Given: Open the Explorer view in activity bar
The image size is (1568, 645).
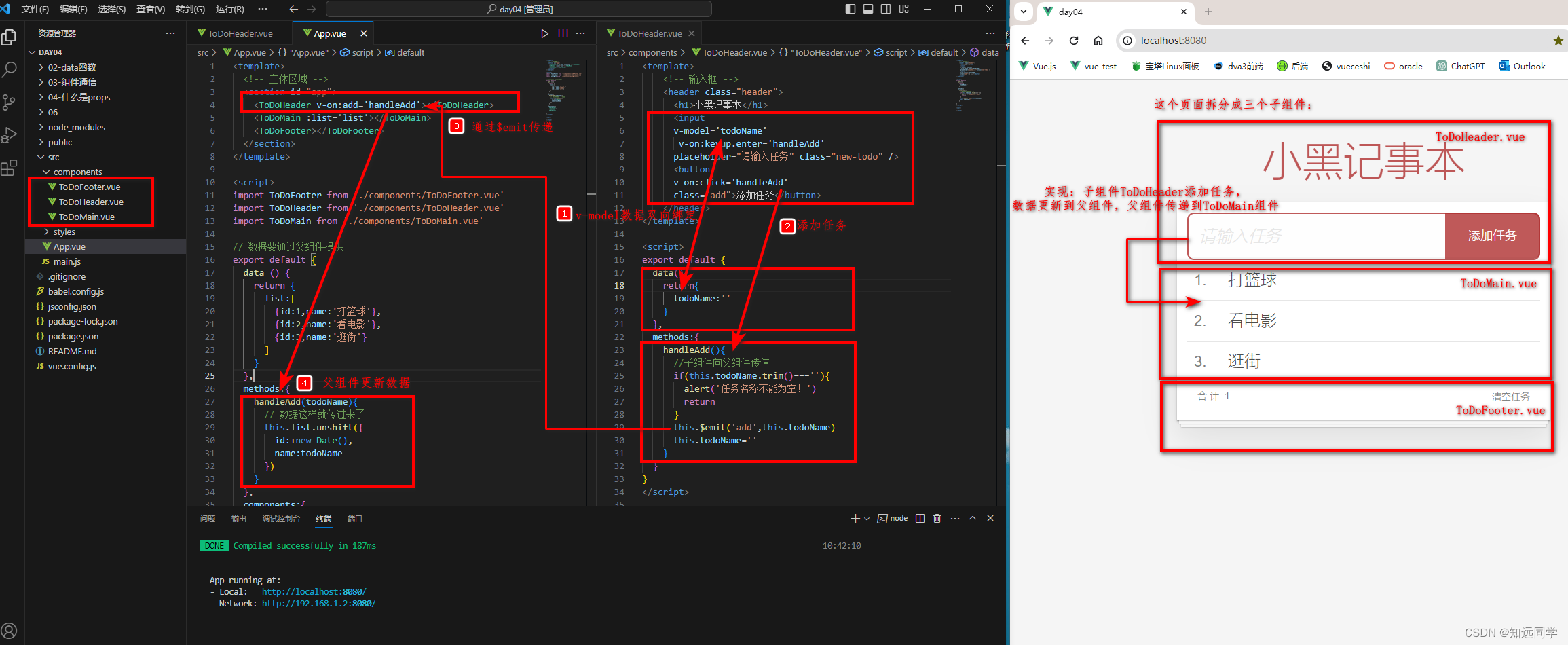Looking at the screenshot, I should click(x=9, y=37).
